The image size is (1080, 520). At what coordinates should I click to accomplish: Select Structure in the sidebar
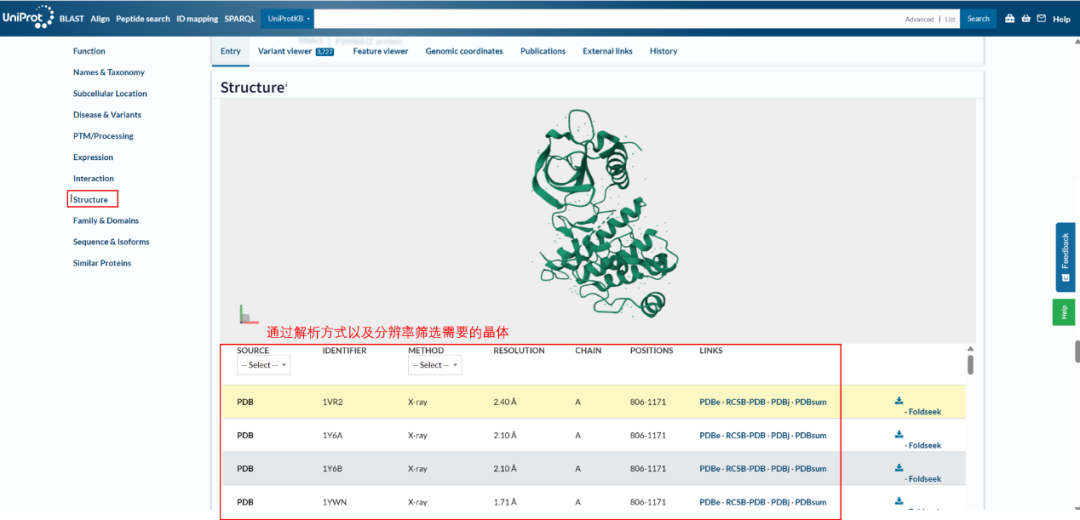coord(90,200)
